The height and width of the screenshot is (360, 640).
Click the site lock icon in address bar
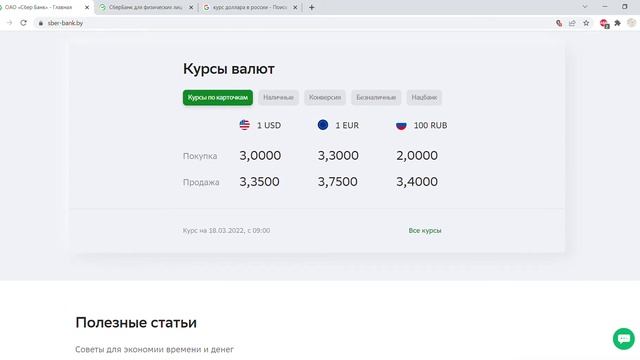40,23
